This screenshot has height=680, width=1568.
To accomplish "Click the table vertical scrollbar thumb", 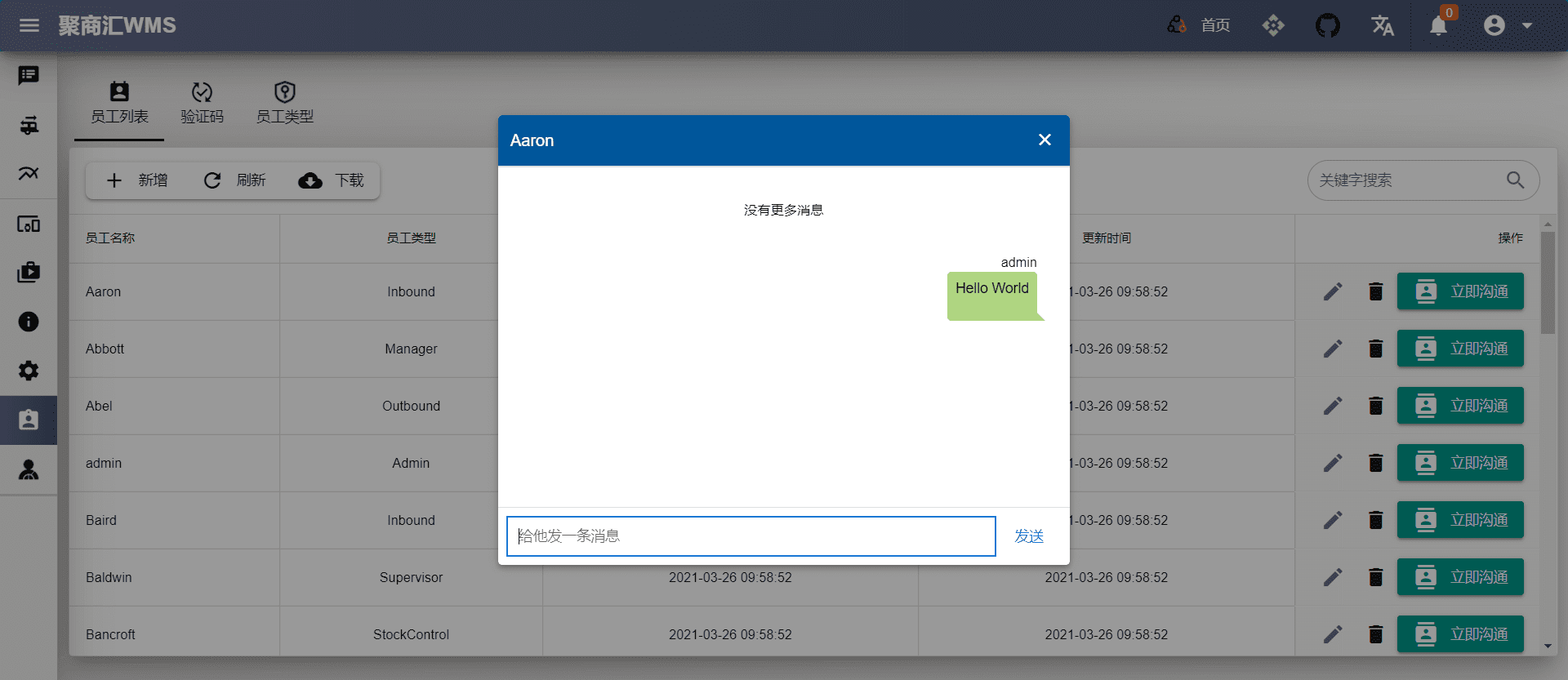I will pos(1548,282).
